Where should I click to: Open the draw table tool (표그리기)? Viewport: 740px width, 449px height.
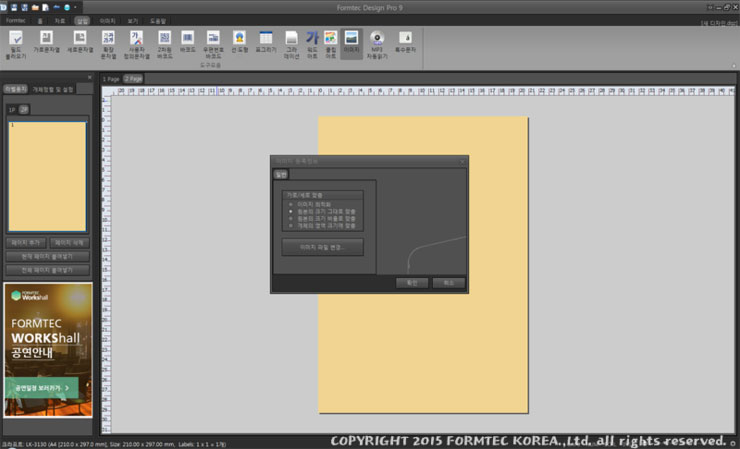(266, 42)
